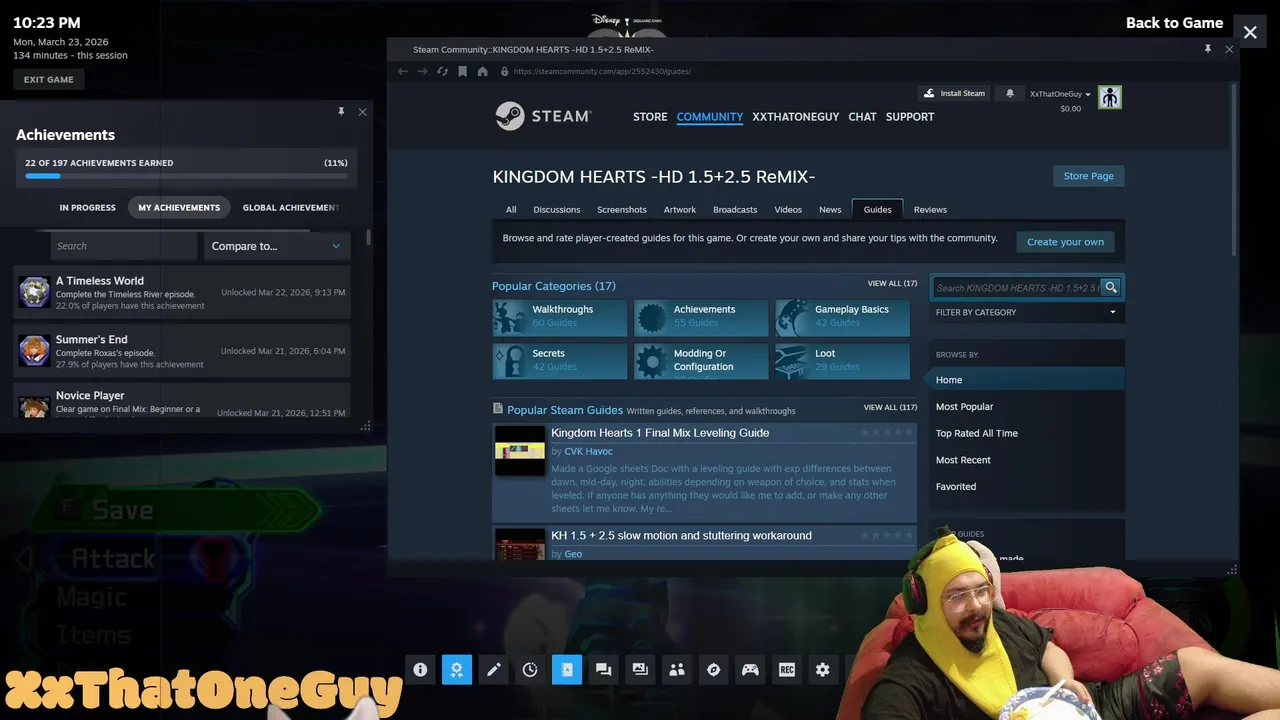Go back in the Steam browser window
The width and height of the screenshot is (1280, 720).
pos(403,71)
